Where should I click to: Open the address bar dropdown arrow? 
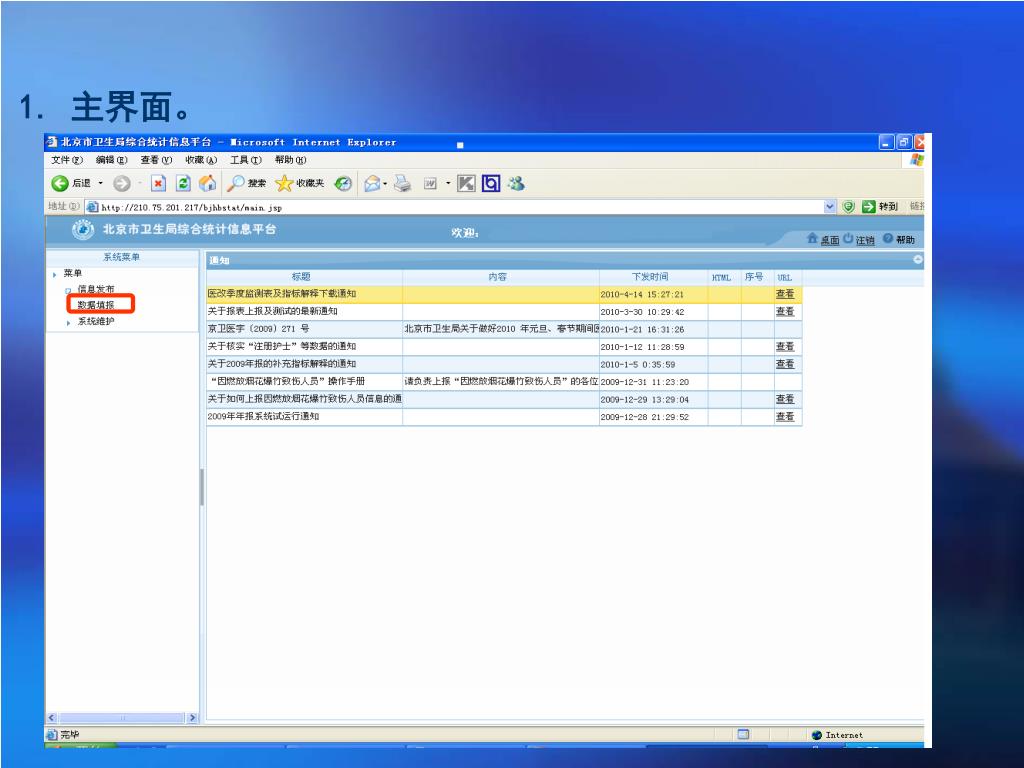[x=829, y=207]
